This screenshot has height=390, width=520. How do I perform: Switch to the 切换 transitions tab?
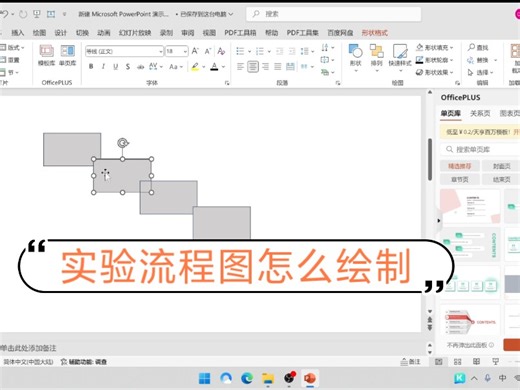click(82, 33)
